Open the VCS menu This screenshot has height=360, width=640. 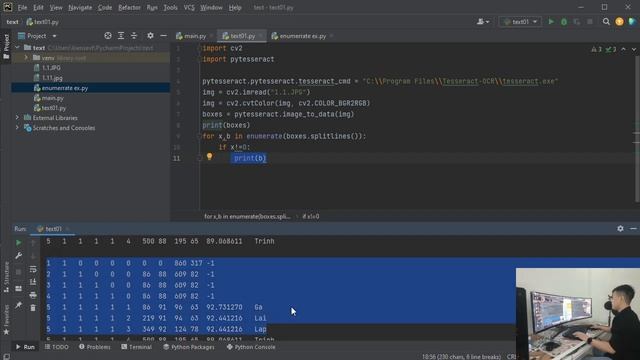[189, 7]
